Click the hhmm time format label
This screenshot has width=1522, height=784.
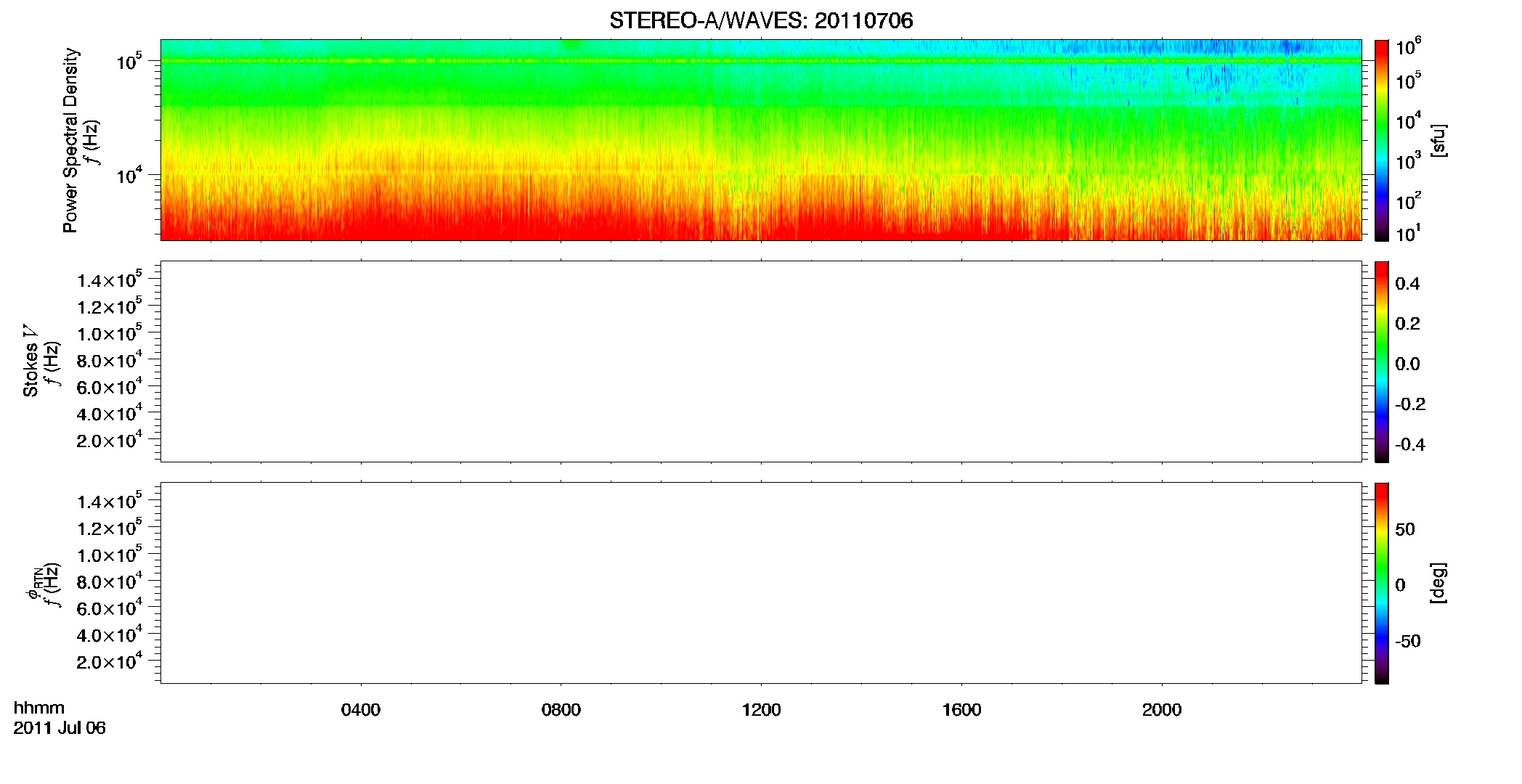(39, 708)
